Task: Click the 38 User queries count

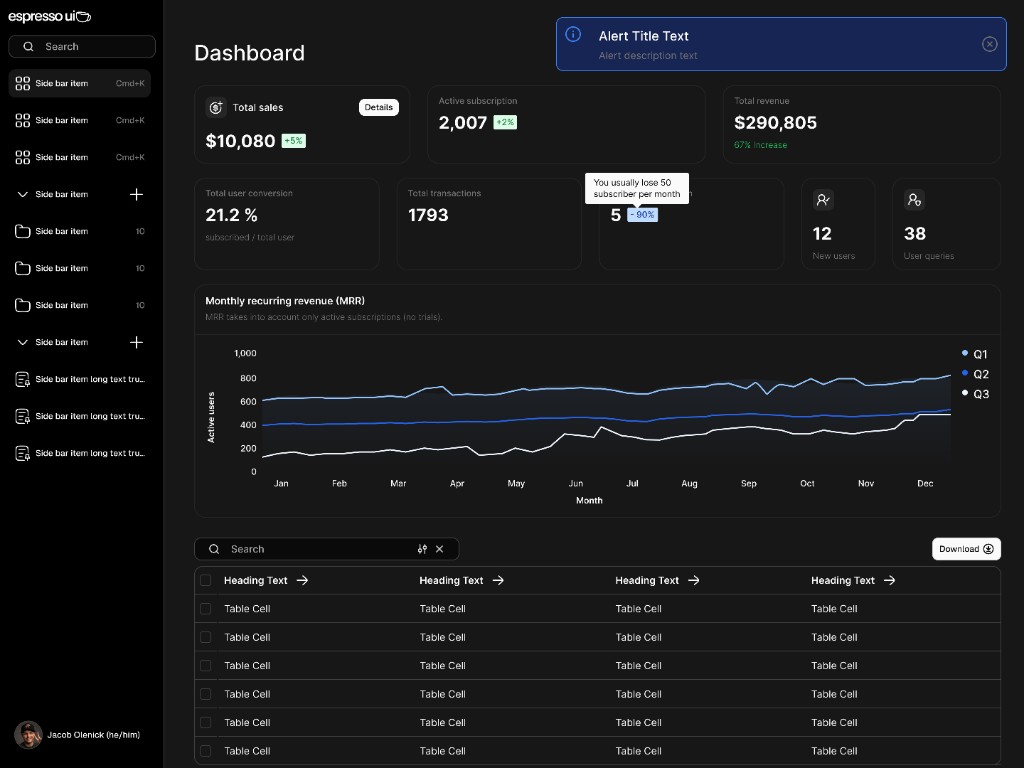Action: (x=914, y=234)
